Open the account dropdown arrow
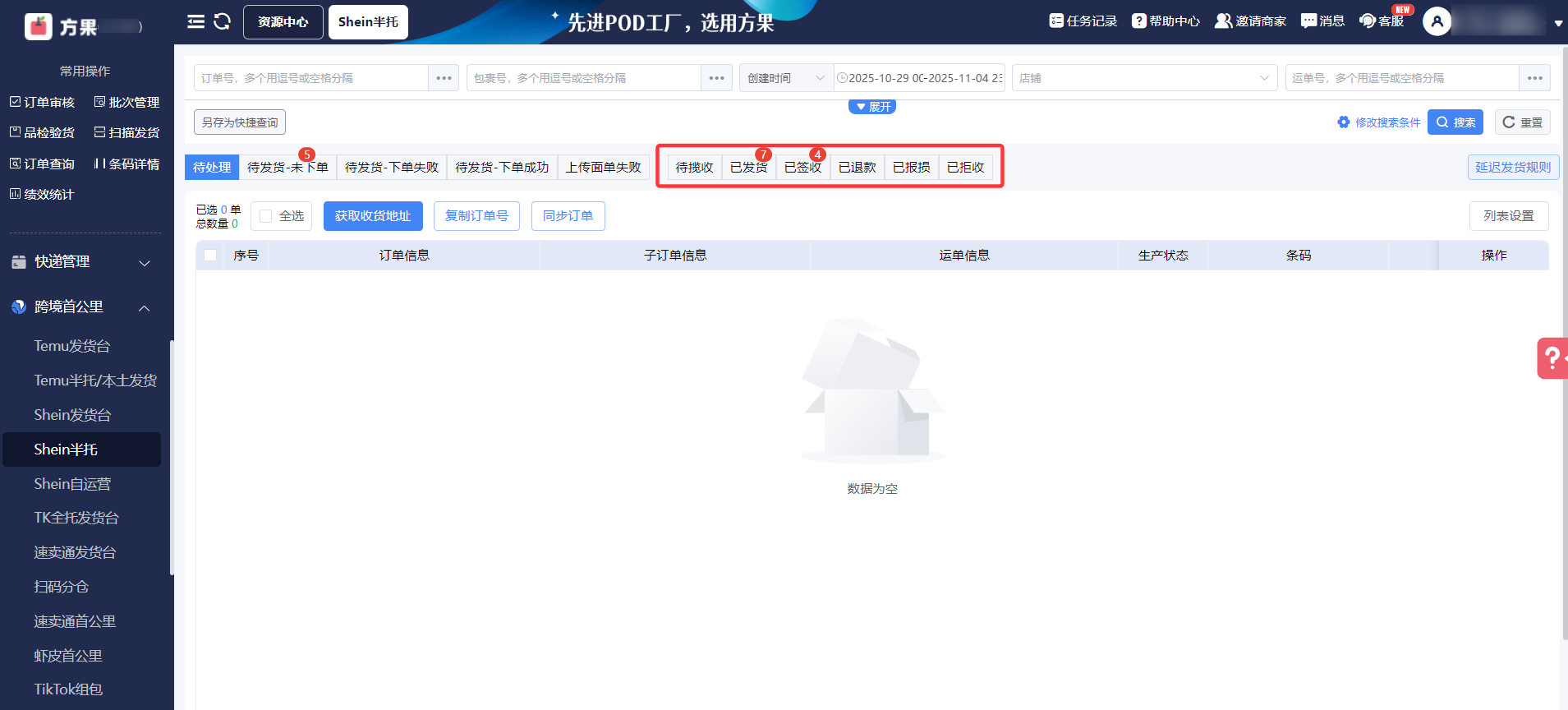Screen dimensions: 1568x710 pos(1558,23)
